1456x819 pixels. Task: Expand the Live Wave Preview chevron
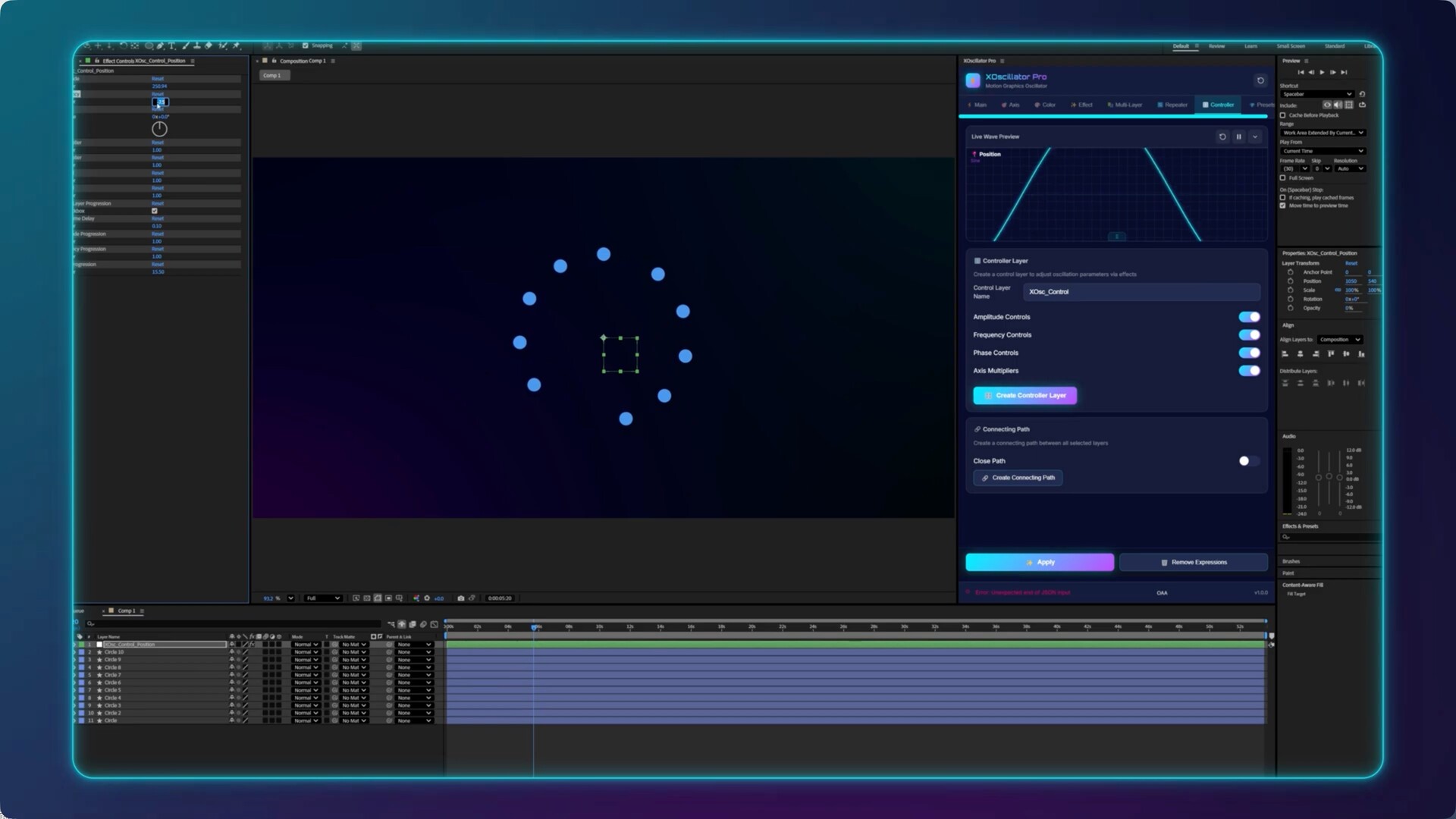1255,136
